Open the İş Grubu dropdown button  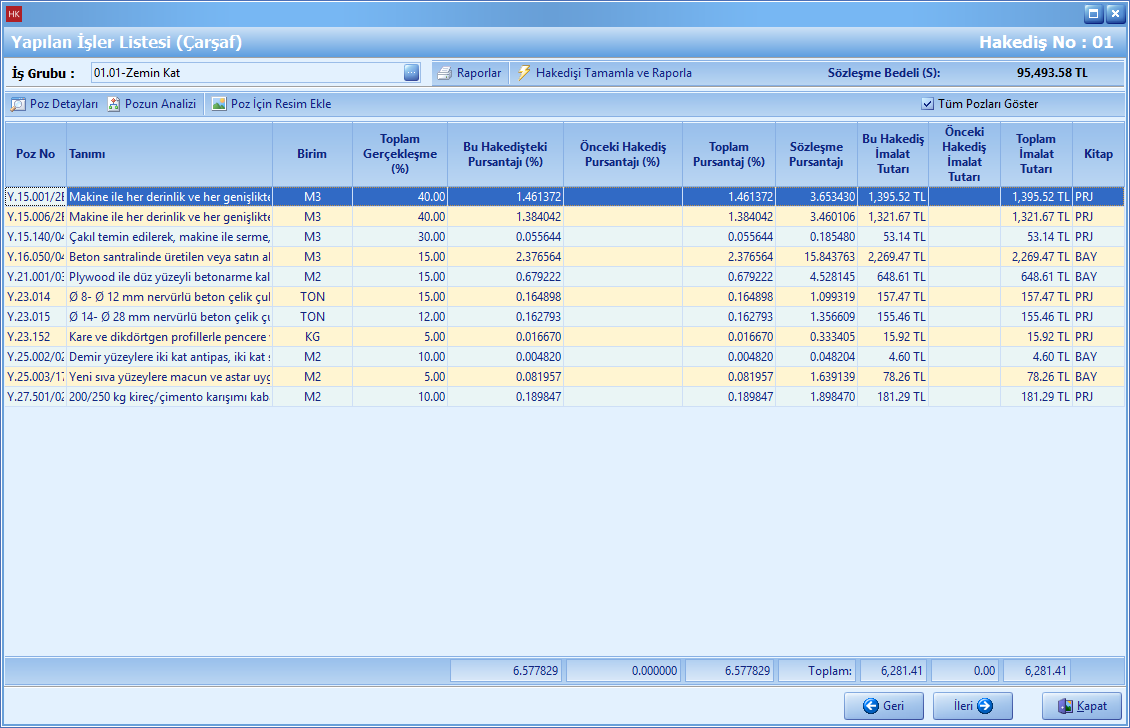[x=411, y=73]
